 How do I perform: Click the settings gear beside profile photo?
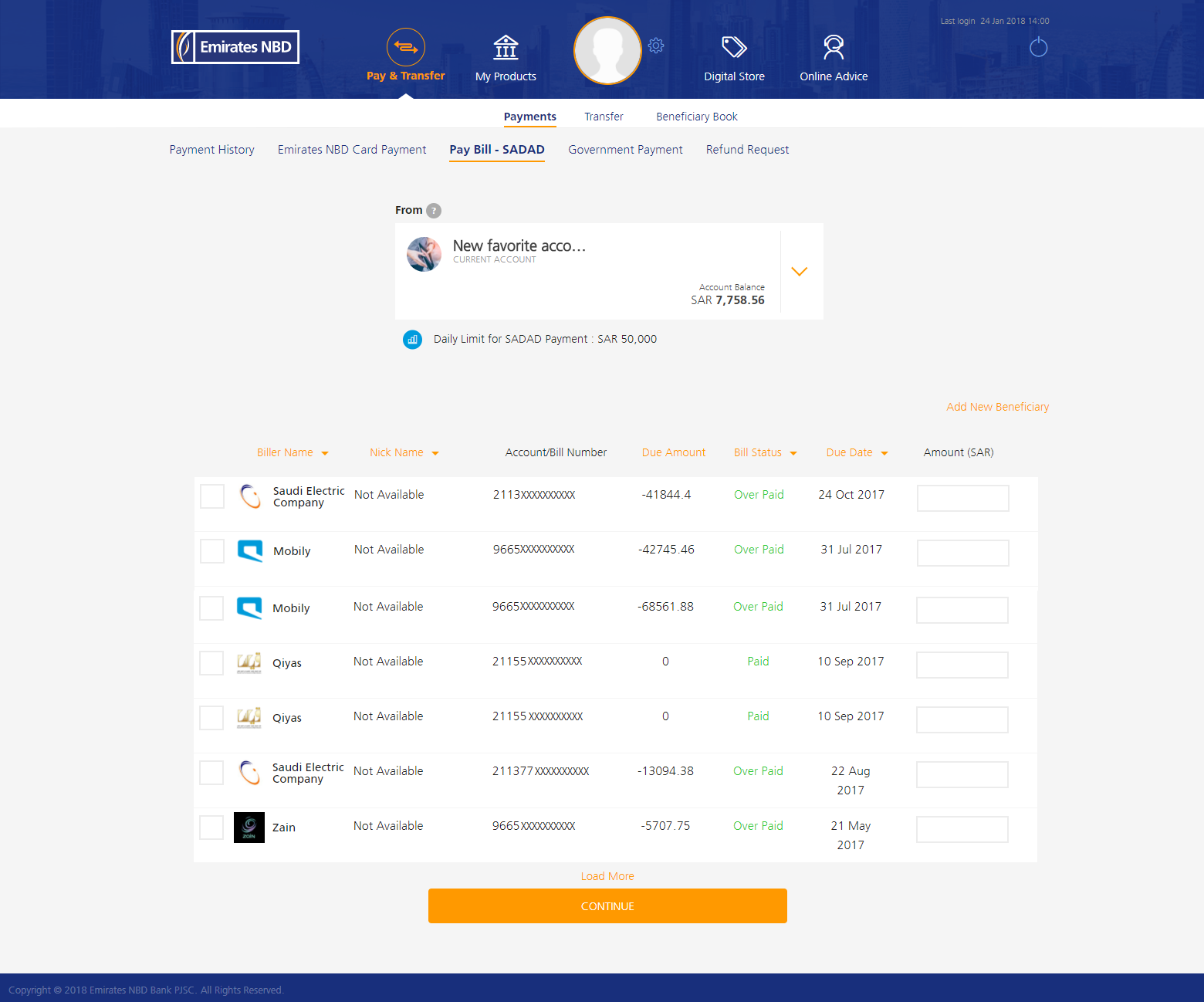[656, 46]
